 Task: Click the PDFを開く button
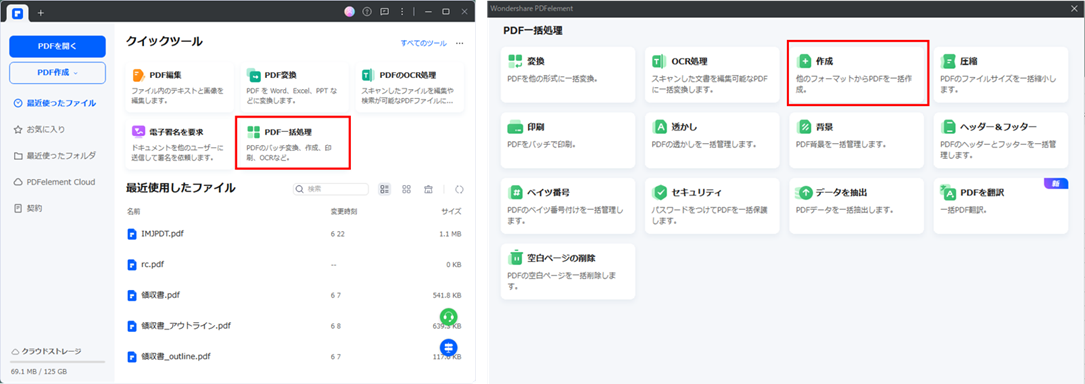tap(57, 46)
